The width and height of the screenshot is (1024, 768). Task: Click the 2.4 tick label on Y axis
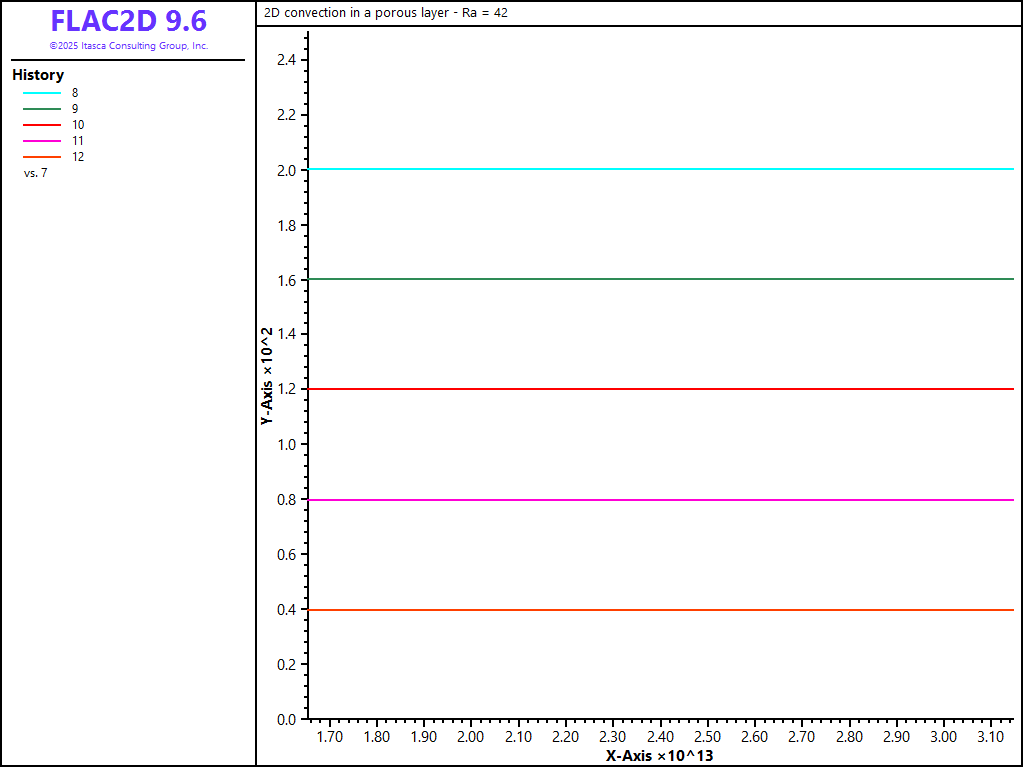click(x=287, y=60)
